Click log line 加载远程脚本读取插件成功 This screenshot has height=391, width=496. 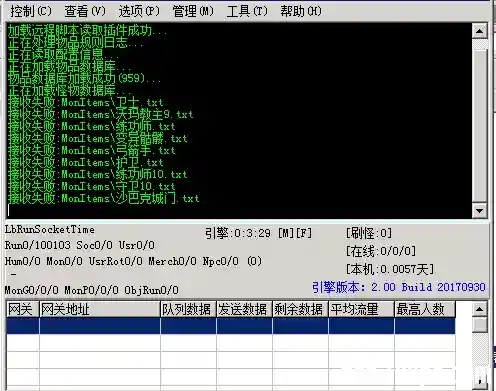click(x=87, y=31)
